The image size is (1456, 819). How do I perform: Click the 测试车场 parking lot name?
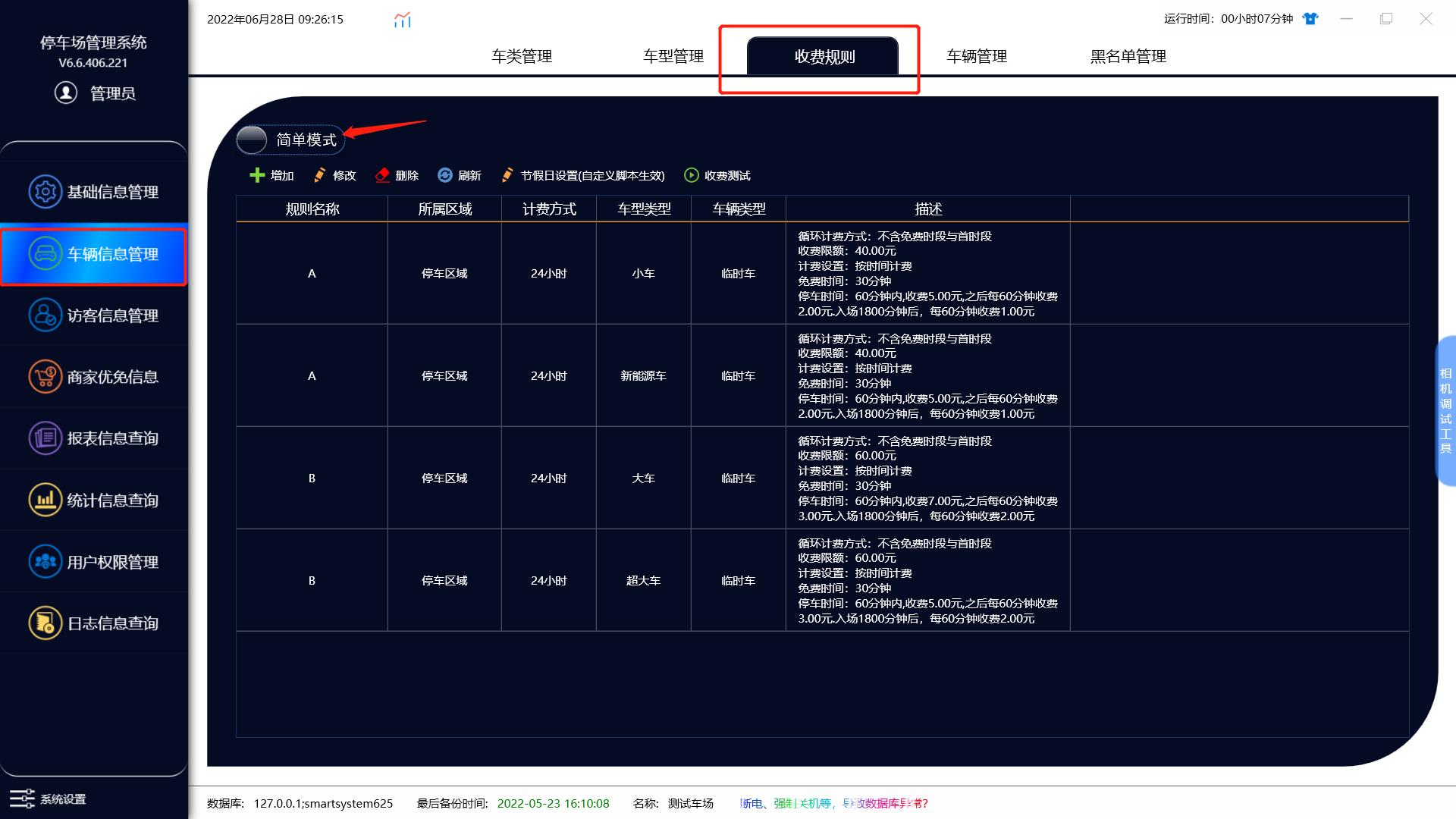click(x=691, y=803)
